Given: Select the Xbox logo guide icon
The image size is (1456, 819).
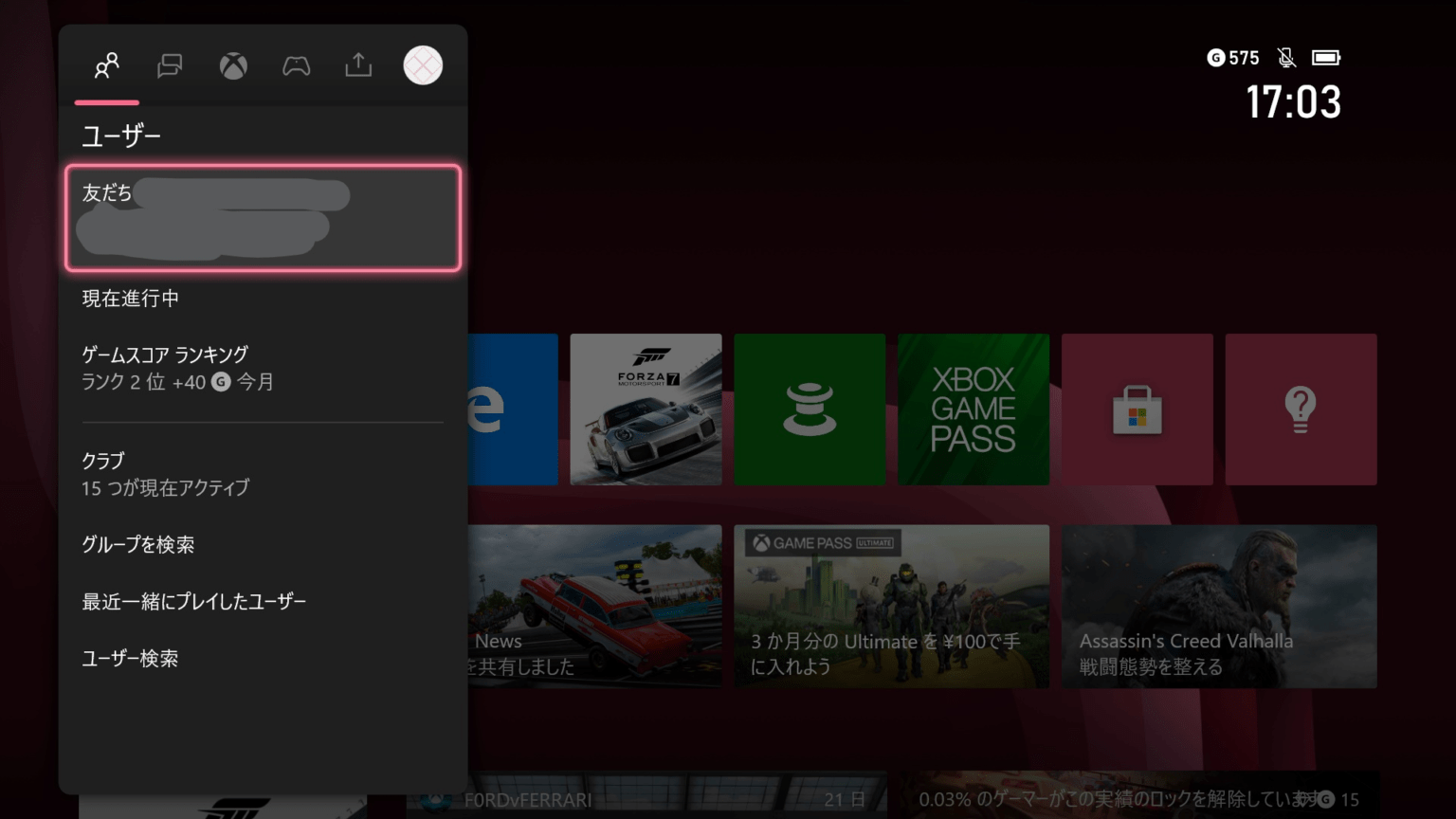Looking at the screenshot, I should 233,65.
